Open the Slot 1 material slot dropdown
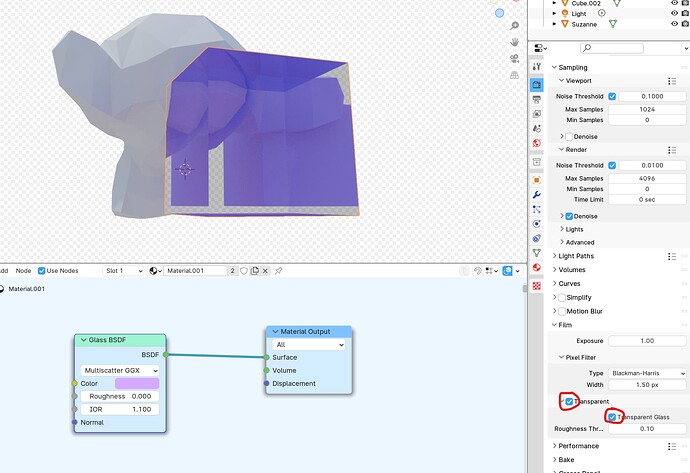690x473 pixels. coord(124,271)
